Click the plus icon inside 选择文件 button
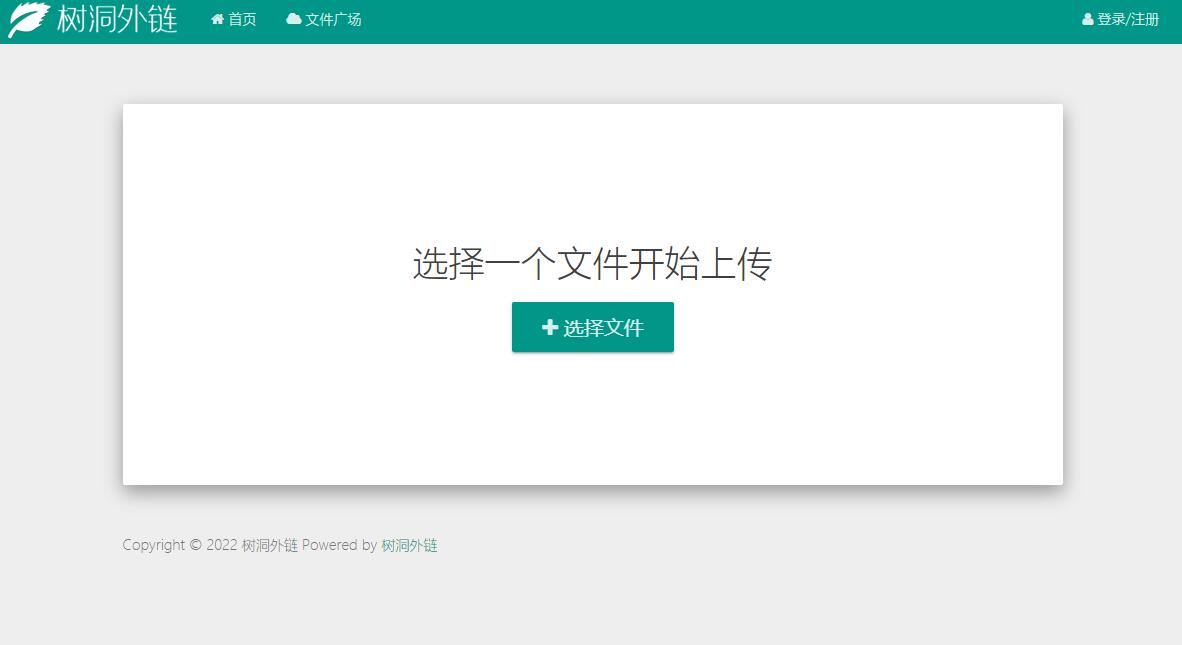This screenshot has height=645, width=1182. 549,327
